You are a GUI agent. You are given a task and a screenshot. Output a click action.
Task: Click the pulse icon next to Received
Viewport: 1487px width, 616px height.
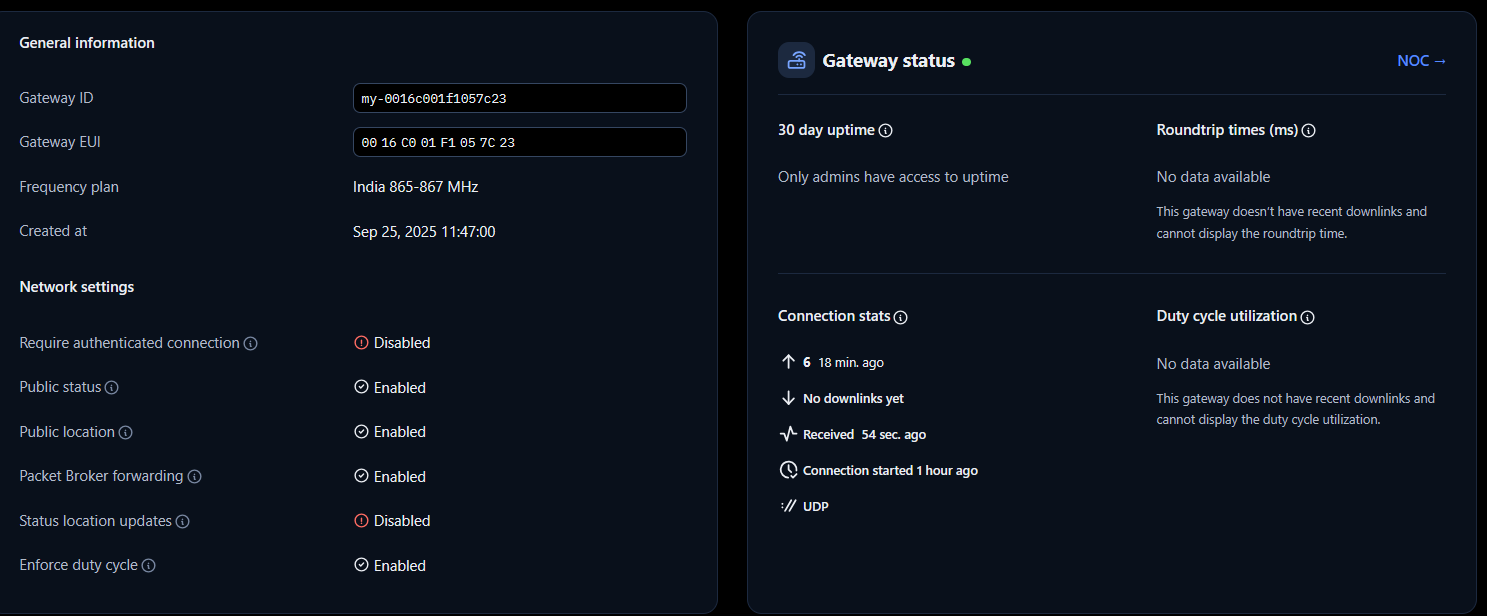point(788,434)
